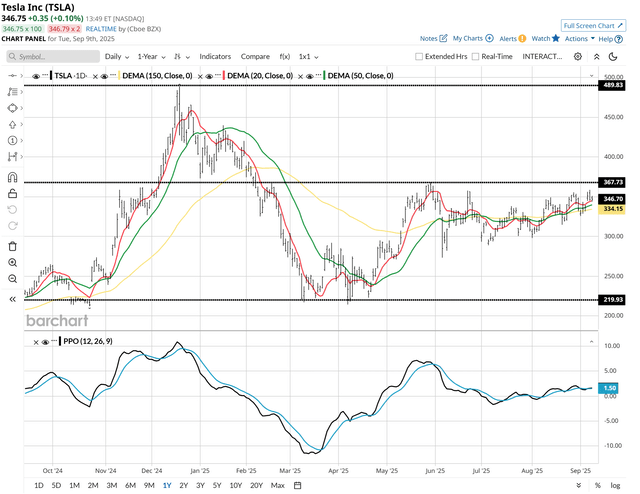
Task: Hide the TSLA price series
Action: (x=36, y=76)
